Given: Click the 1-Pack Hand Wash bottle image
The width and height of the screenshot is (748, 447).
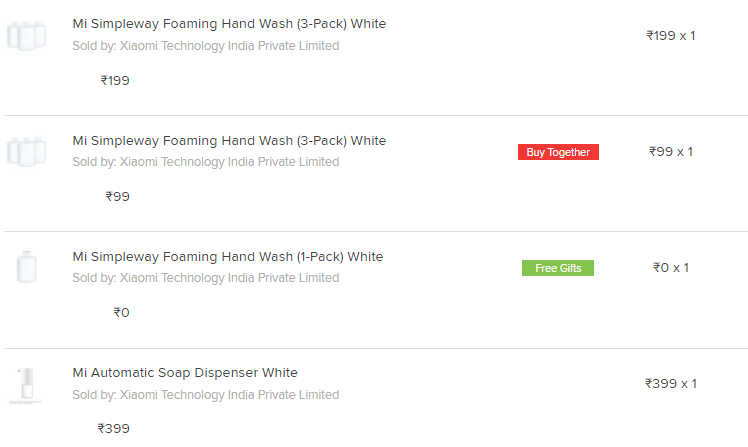Looking at the screenshot, I should (x=27, y=267).
